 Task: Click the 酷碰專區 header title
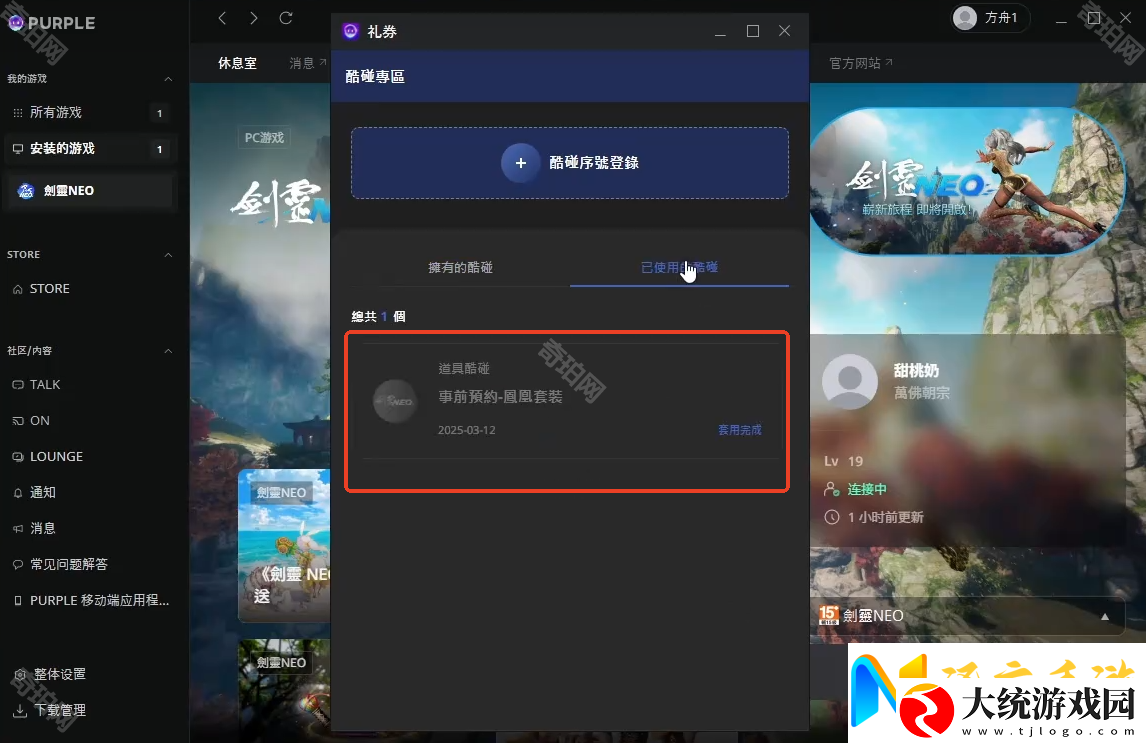coord(375,76)
